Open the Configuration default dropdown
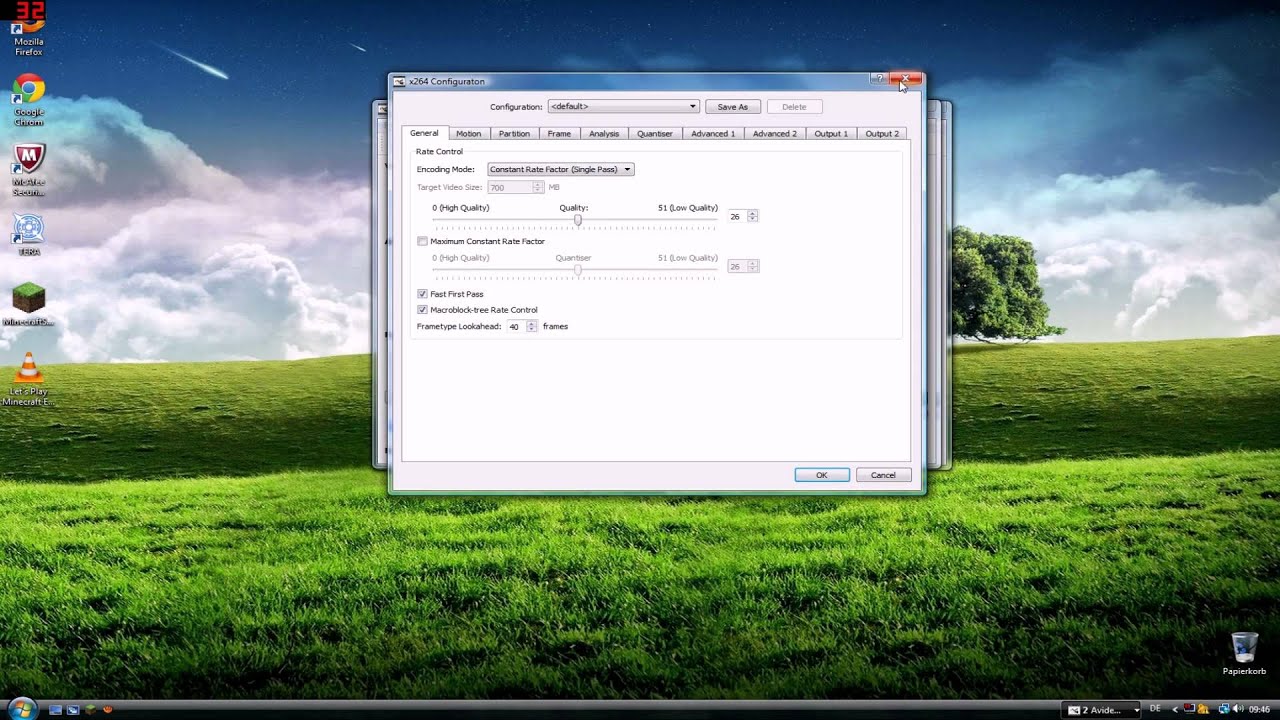The width and height of the screenshot is (1280, 720). point(623,106)
